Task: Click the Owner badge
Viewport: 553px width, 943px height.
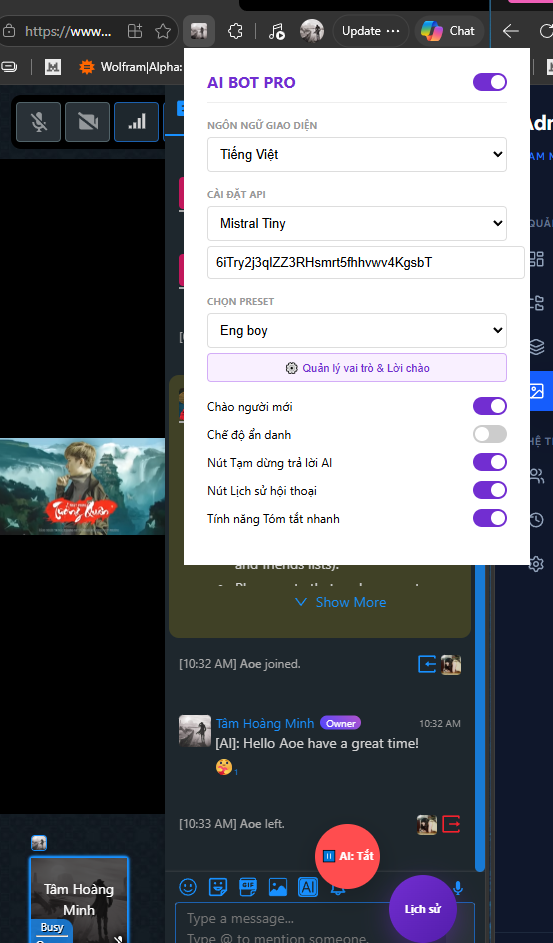Action: (x=340, y=723)
